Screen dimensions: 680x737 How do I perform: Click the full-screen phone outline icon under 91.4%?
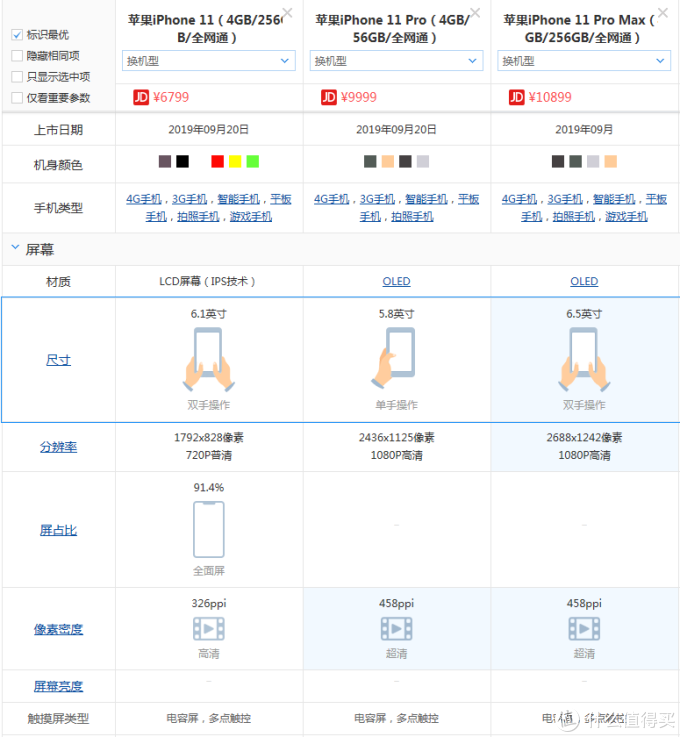point(209,529)
